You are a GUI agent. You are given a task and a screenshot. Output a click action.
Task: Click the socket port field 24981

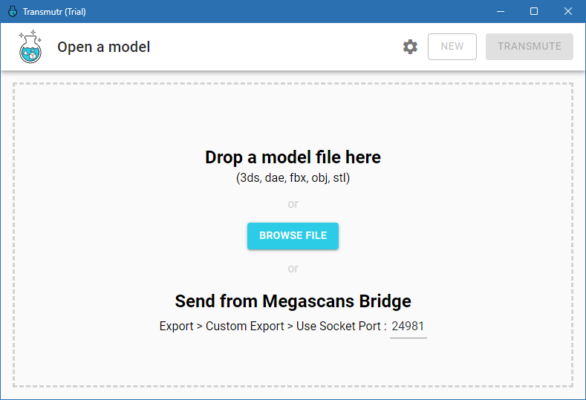pyautogui.click(x=408, y=327)
